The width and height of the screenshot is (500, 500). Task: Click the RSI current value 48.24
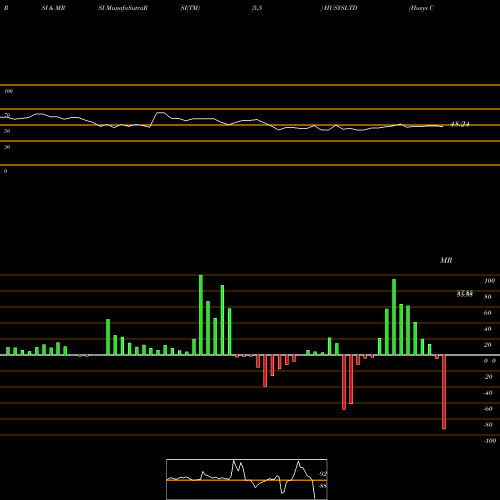pyautogui.click(x=460, y=124)
